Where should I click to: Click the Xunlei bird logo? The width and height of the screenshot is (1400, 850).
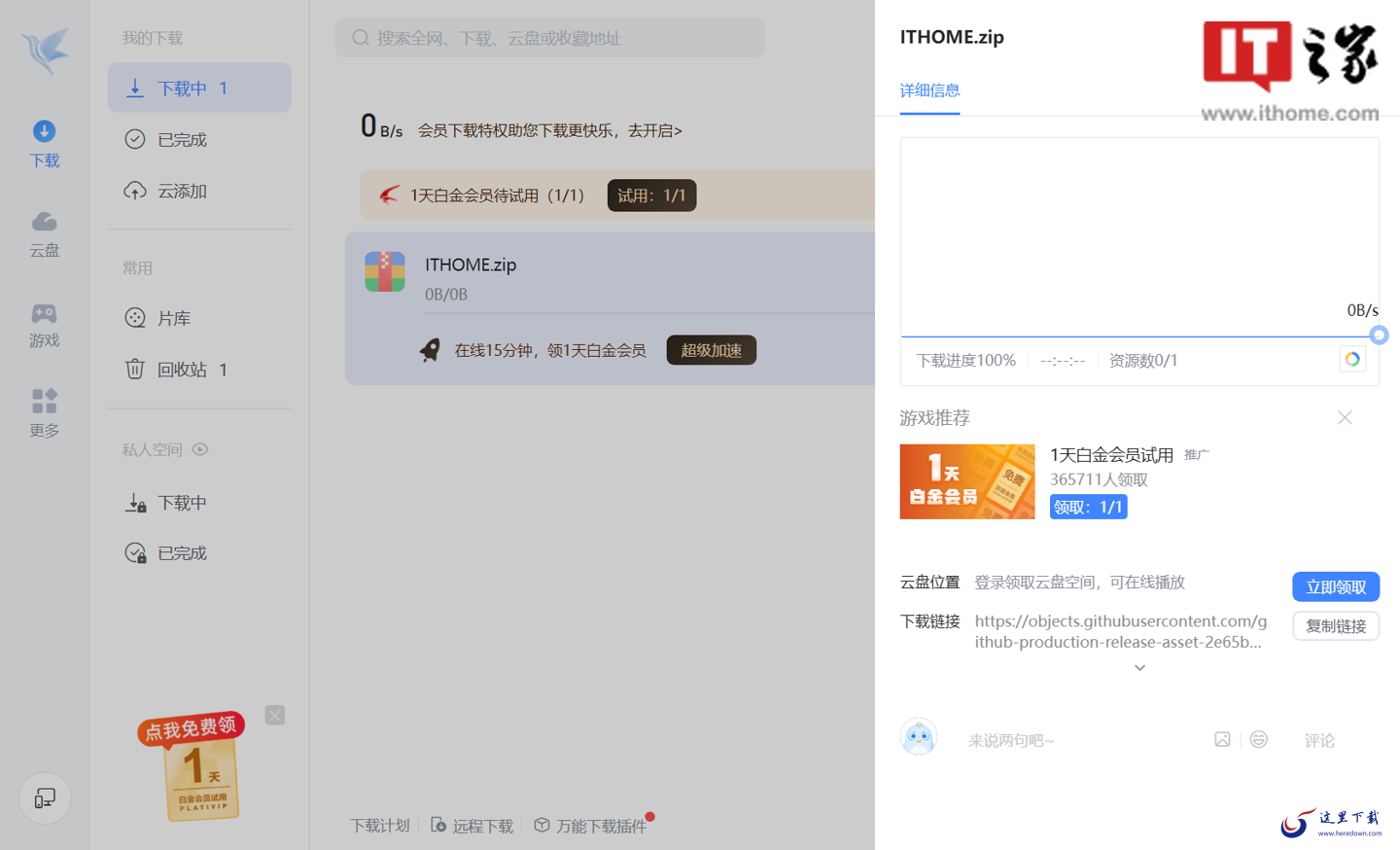(x=46, y=50)
